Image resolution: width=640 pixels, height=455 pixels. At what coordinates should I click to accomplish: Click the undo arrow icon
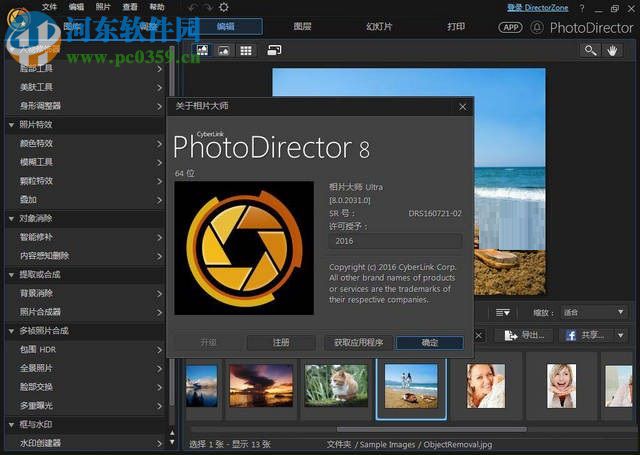tap(193, 7)
